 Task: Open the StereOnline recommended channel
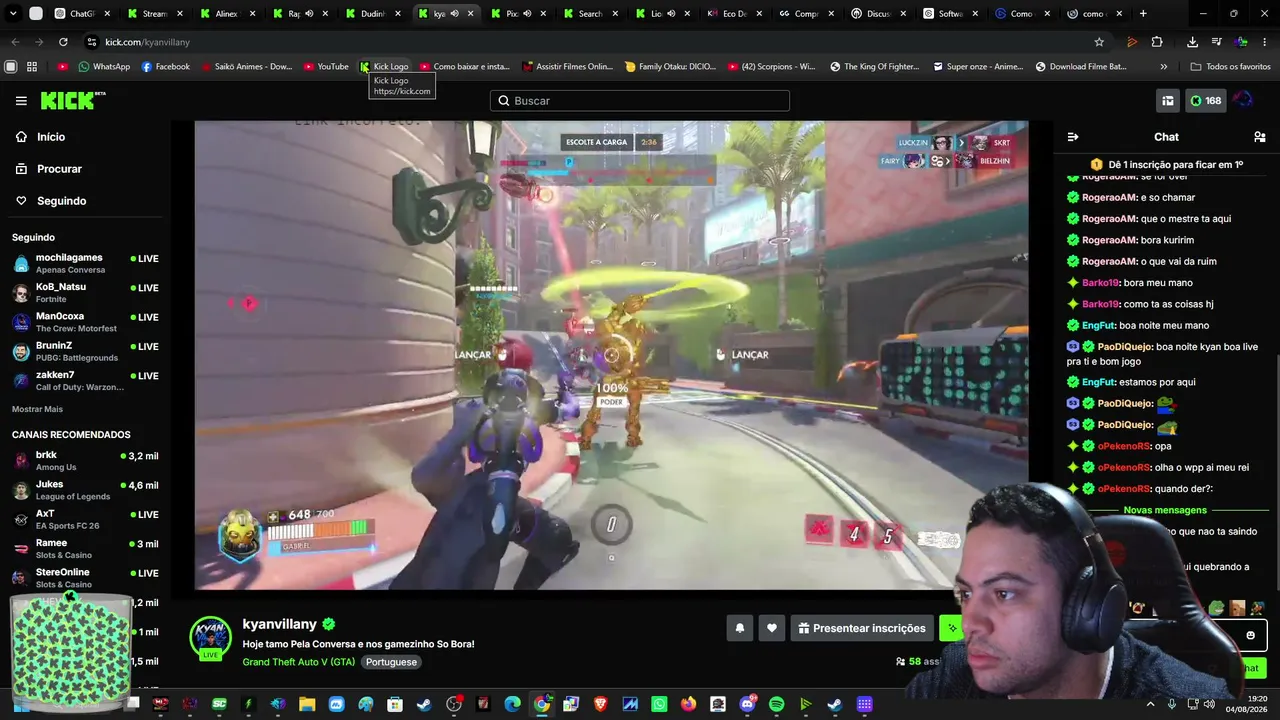pyautogui.click(x=85, y=578)
